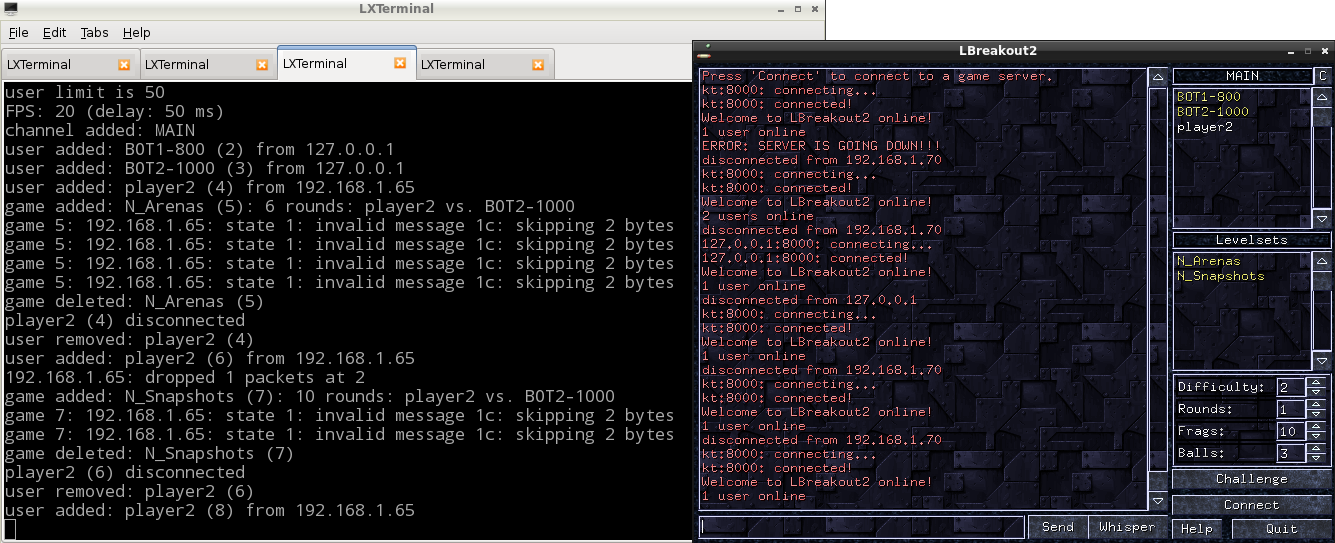Screen dimensions: 1335x543
Task: Click the Levelsets list scroll-up arrow
Action: tap(1322, 261)
